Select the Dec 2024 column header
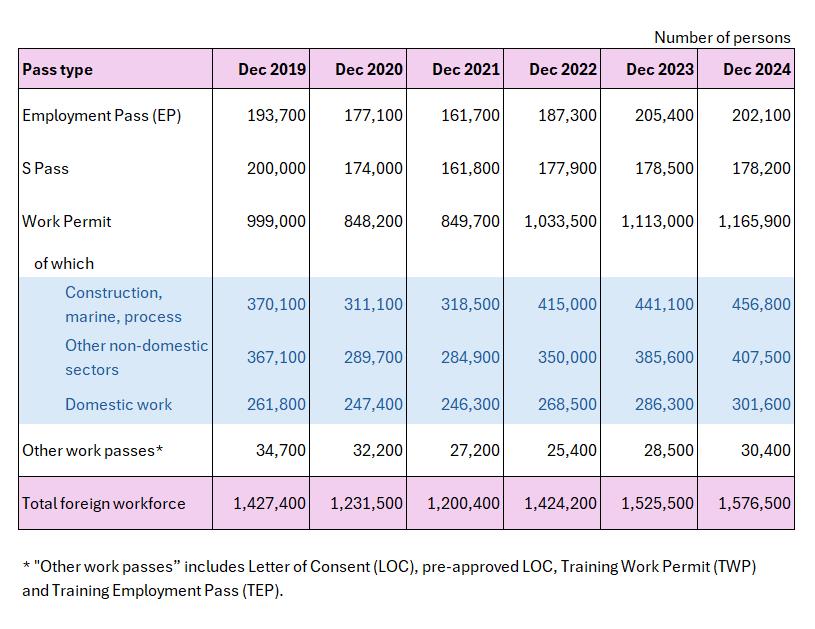Image resolution: width=815 pixels, height=629 pixels. tap(756, 69)
